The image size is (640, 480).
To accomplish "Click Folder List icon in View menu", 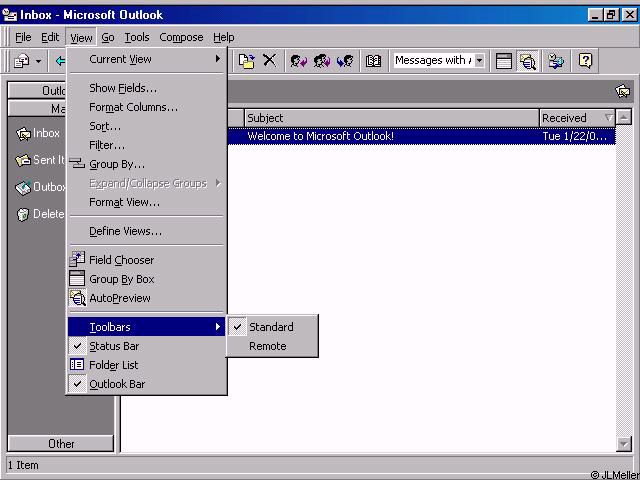I will (x=77, y=364).
